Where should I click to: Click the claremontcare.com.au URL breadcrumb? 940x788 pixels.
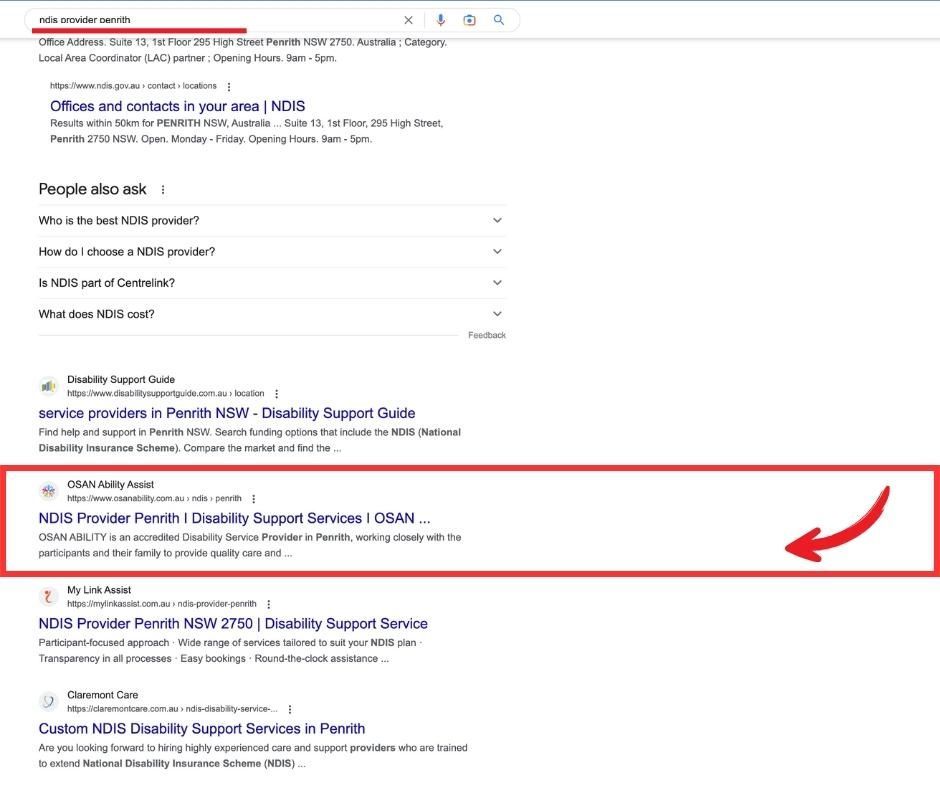(172, 709)
